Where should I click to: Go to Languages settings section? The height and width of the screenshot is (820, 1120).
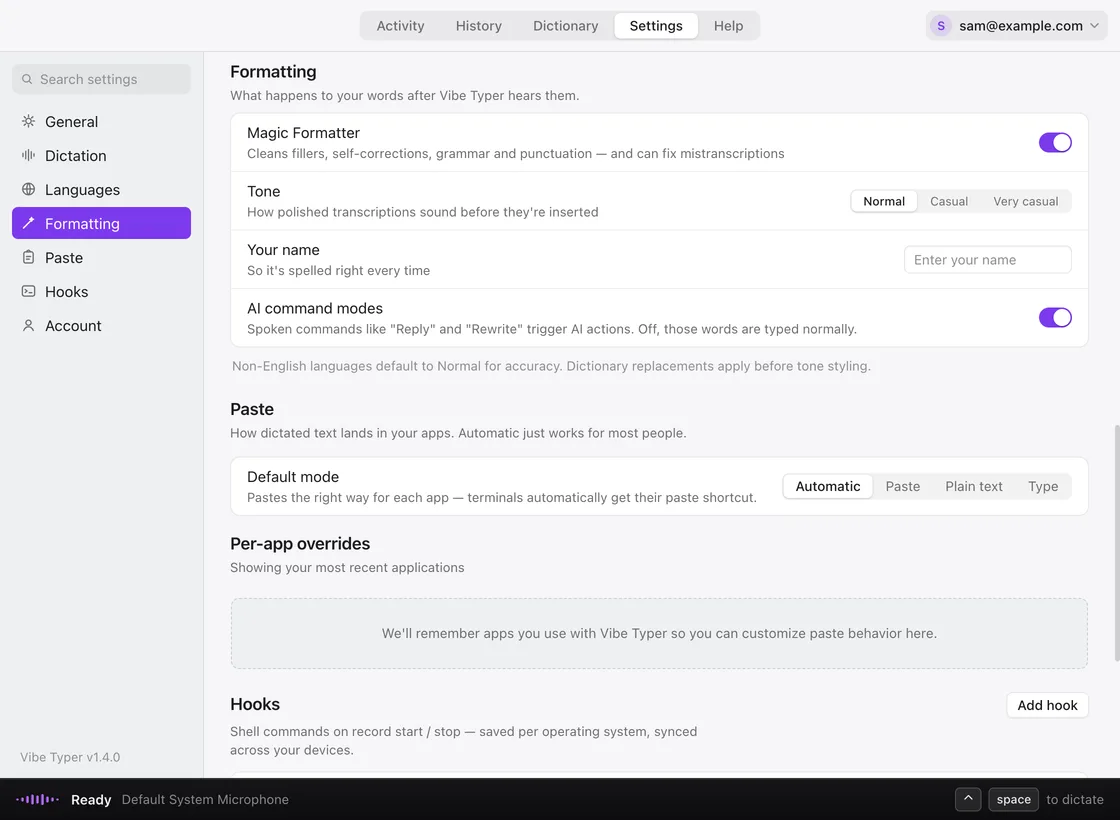(101, 189)
